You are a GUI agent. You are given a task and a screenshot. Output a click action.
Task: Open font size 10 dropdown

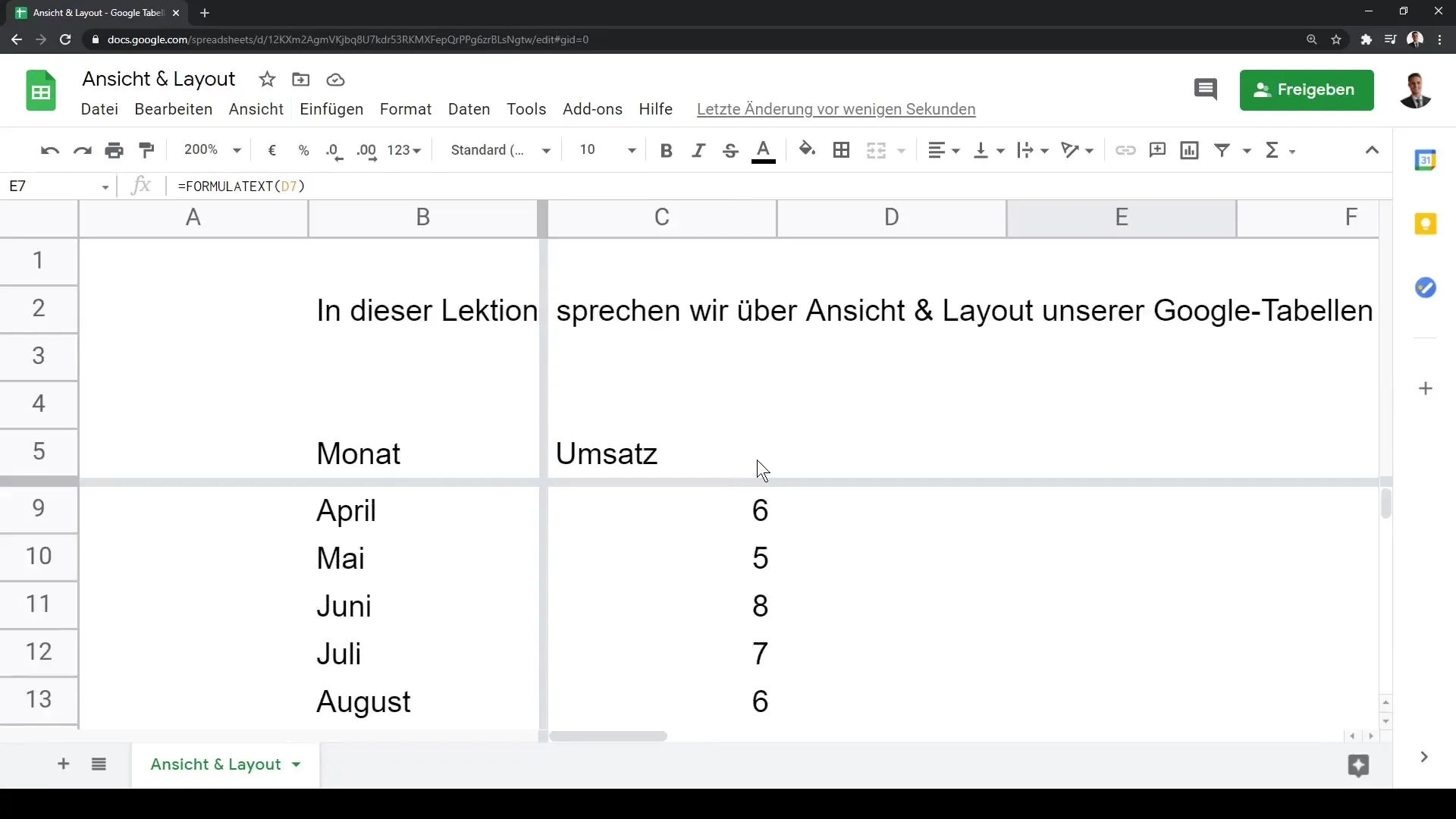click(x=607, y=150)
